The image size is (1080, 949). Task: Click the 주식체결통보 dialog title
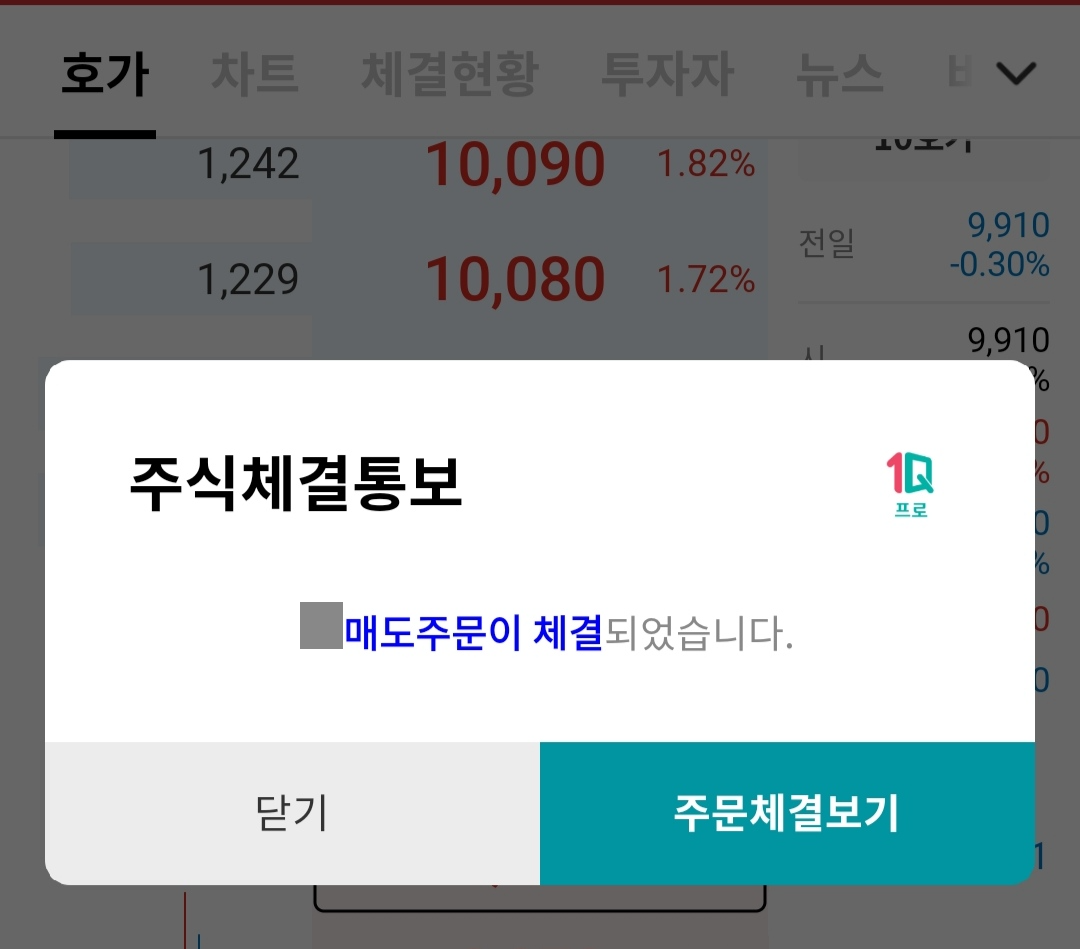[295, 483]
